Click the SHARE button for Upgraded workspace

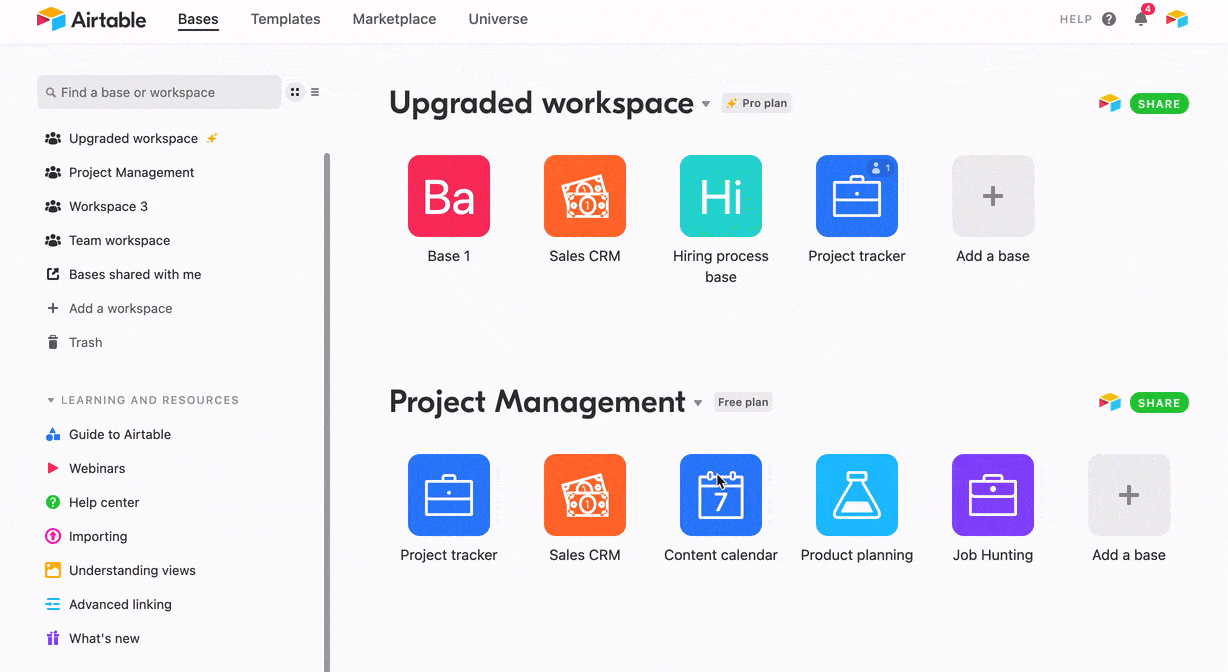1158,103
